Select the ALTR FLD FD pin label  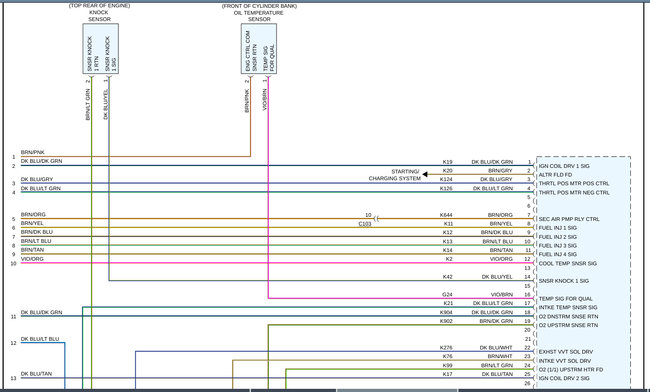pos(555,175)
